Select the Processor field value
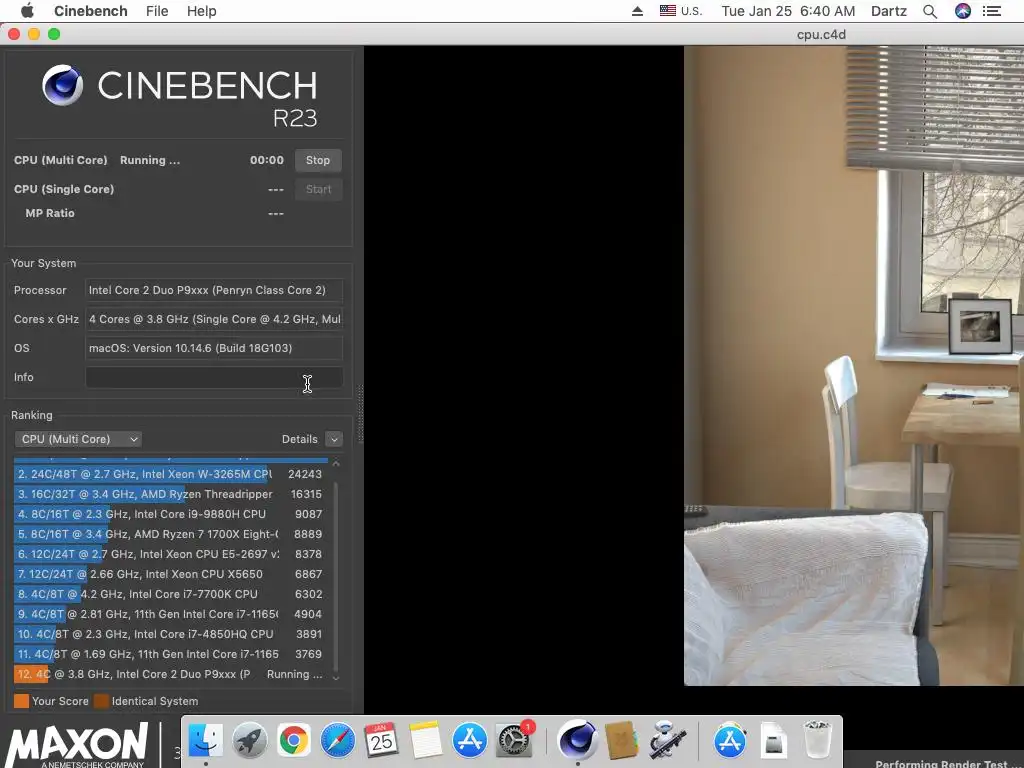Image resolution: width=1024 pixels, height=768 pixels. (214, 291)
